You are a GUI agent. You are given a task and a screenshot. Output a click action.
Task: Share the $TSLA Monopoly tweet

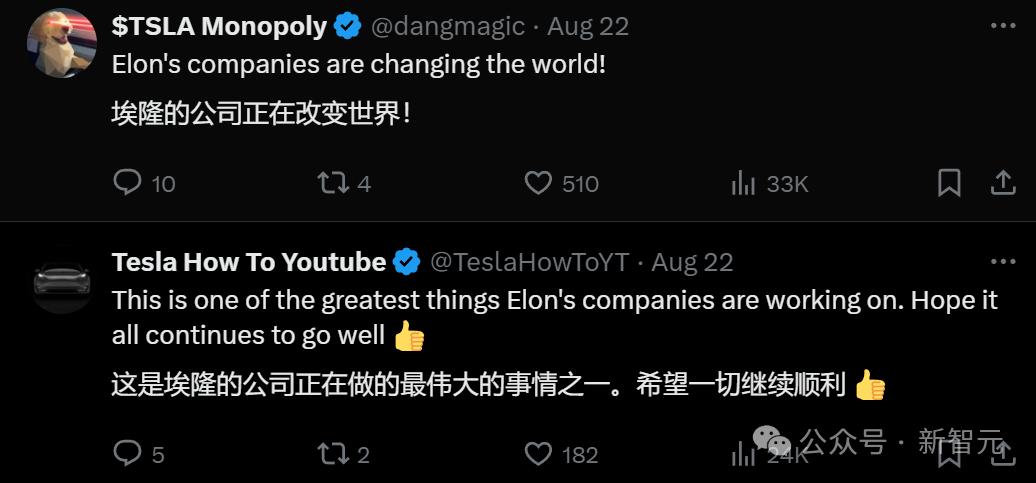(1002, 183)
